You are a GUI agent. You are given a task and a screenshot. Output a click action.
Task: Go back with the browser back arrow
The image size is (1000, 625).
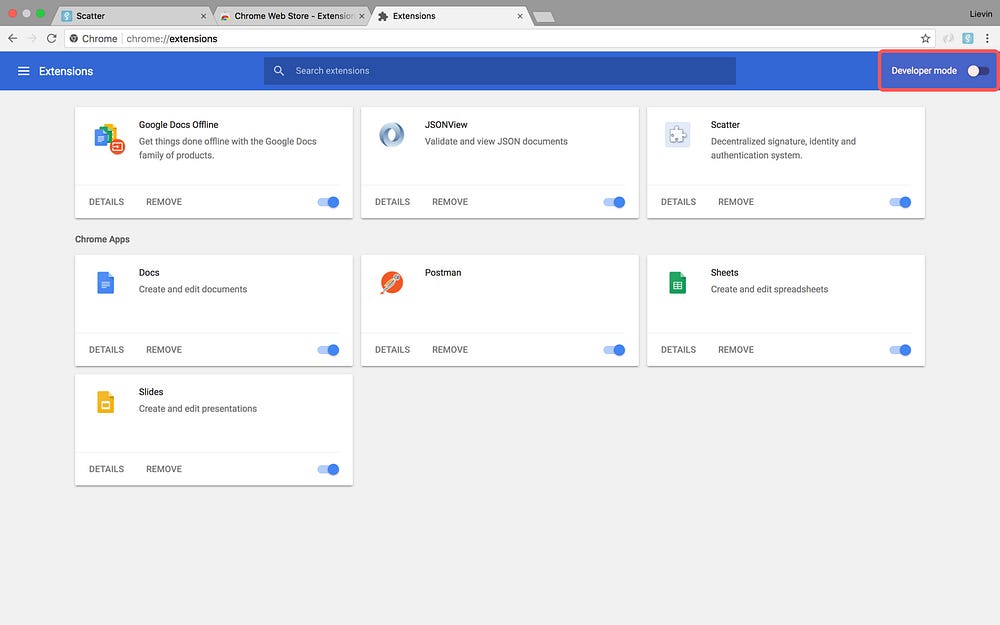point(13,38)
